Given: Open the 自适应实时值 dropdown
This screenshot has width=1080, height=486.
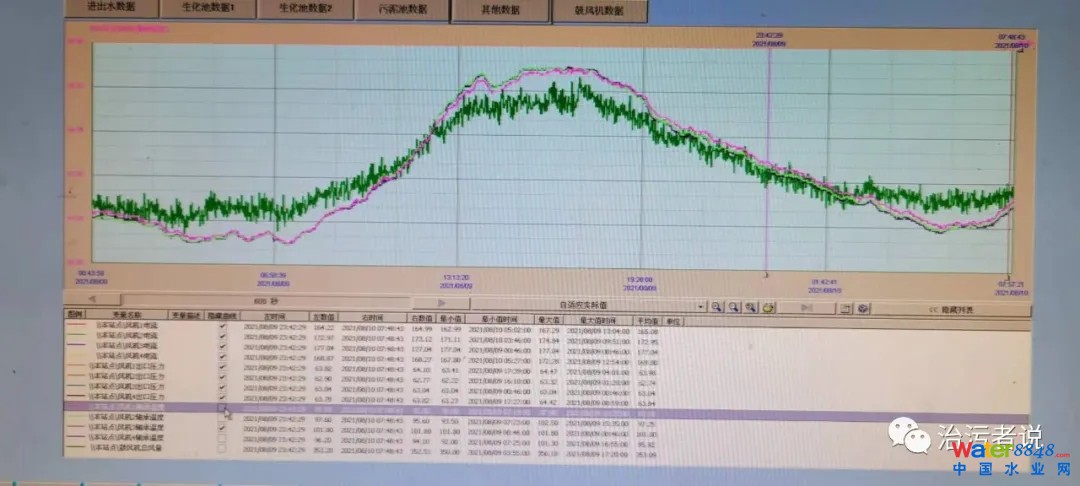Looking at the screenshot, I should (x=701, y=306).
